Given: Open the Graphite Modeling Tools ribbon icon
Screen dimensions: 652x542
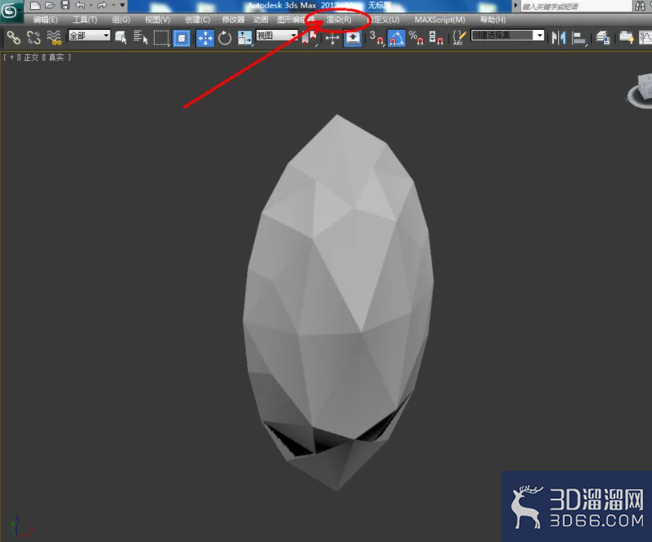Looking at the screenshot, I should [x=626, y=38].
